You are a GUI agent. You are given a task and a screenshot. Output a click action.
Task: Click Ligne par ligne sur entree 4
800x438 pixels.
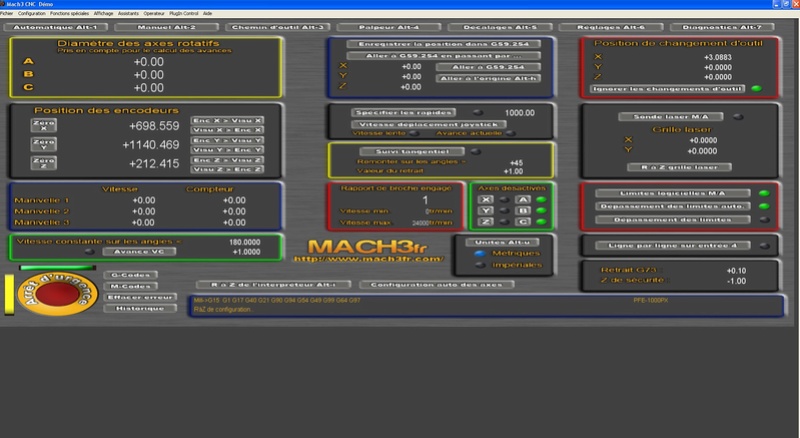pos(672,246)
